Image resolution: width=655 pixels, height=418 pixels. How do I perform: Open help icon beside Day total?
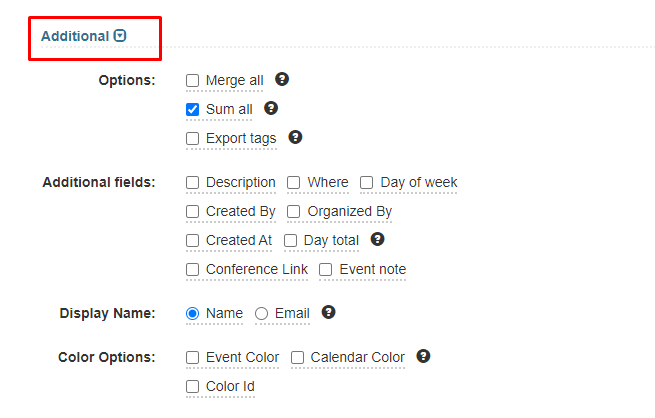[378, 239]
